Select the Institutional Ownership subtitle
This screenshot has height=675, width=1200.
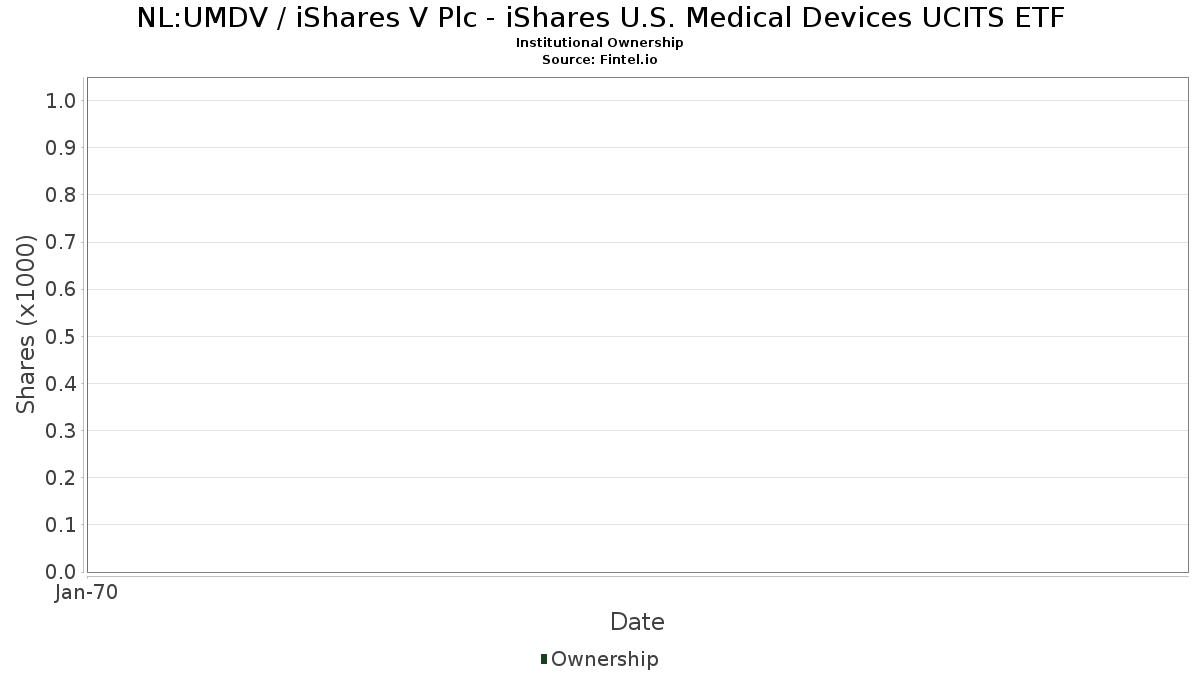tap(599, 43)
